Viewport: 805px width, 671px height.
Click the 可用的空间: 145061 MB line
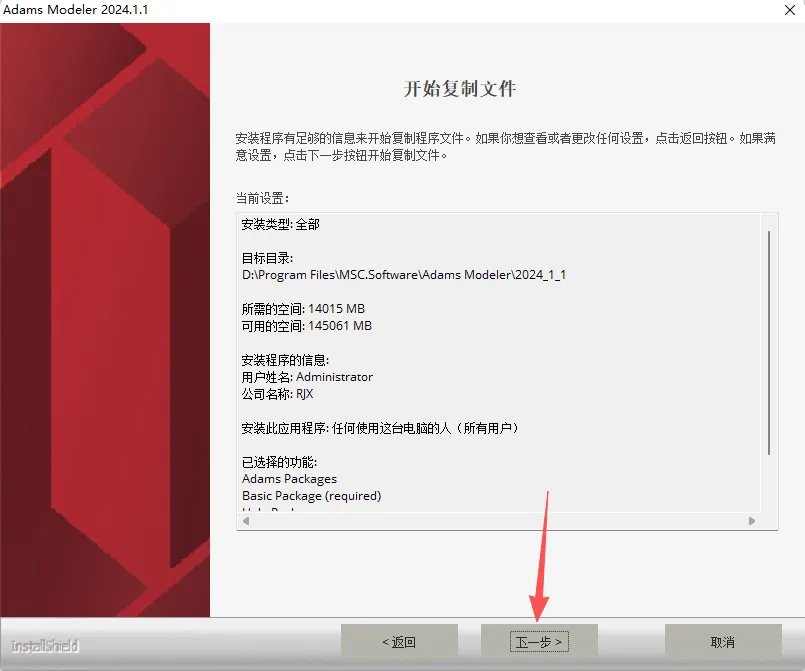tap(306, 325)
